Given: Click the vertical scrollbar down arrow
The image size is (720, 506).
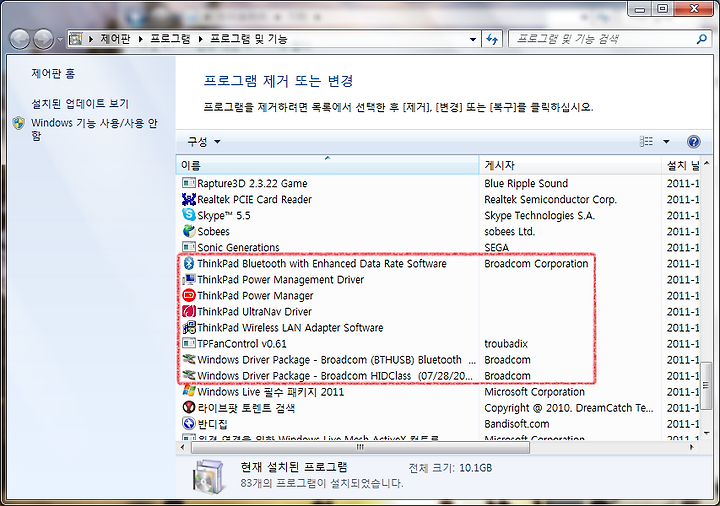Looking at the screenshot, I should (706, 433).
